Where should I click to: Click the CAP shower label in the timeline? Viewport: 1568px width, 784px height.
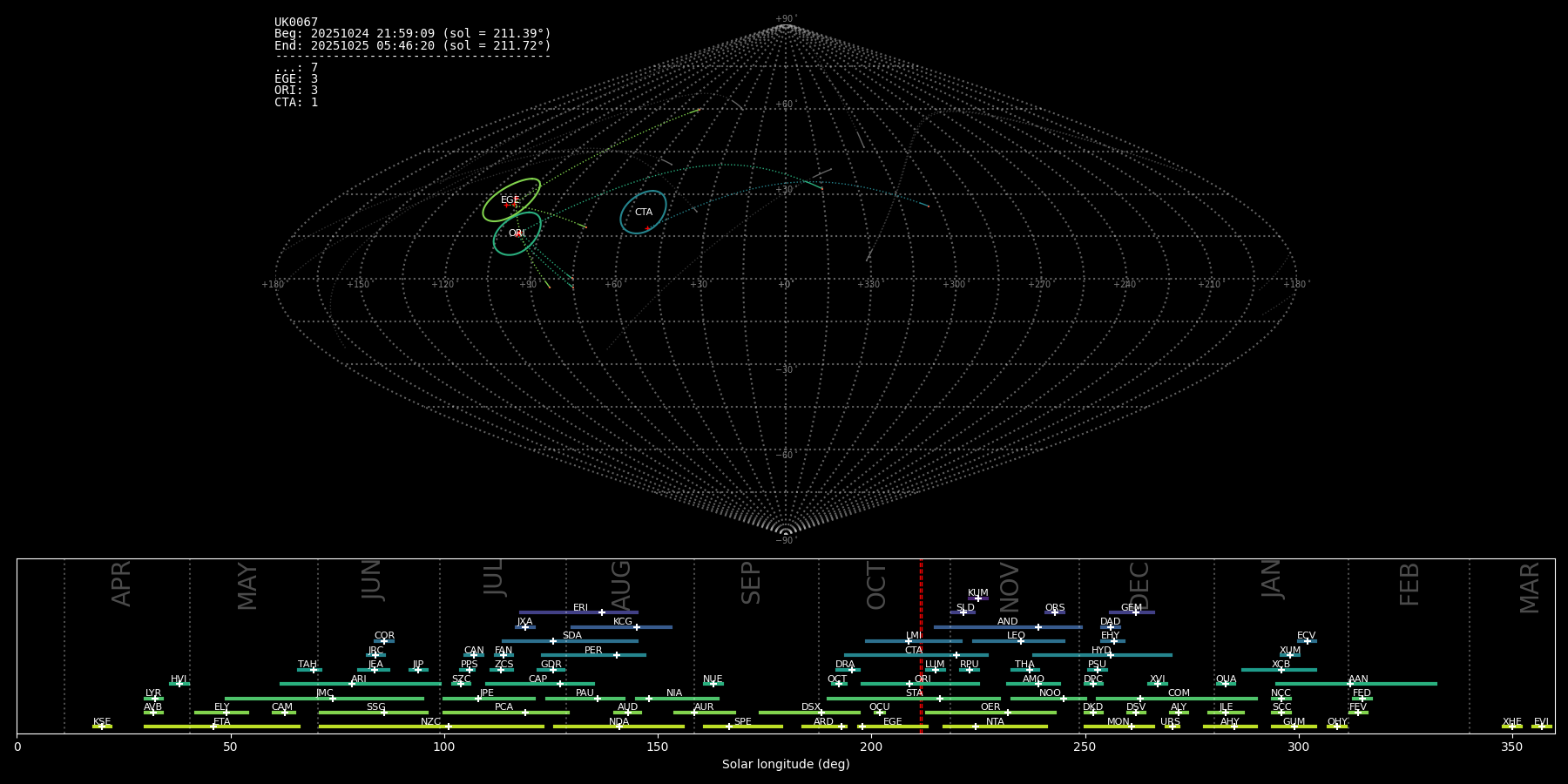pos(537,679)
